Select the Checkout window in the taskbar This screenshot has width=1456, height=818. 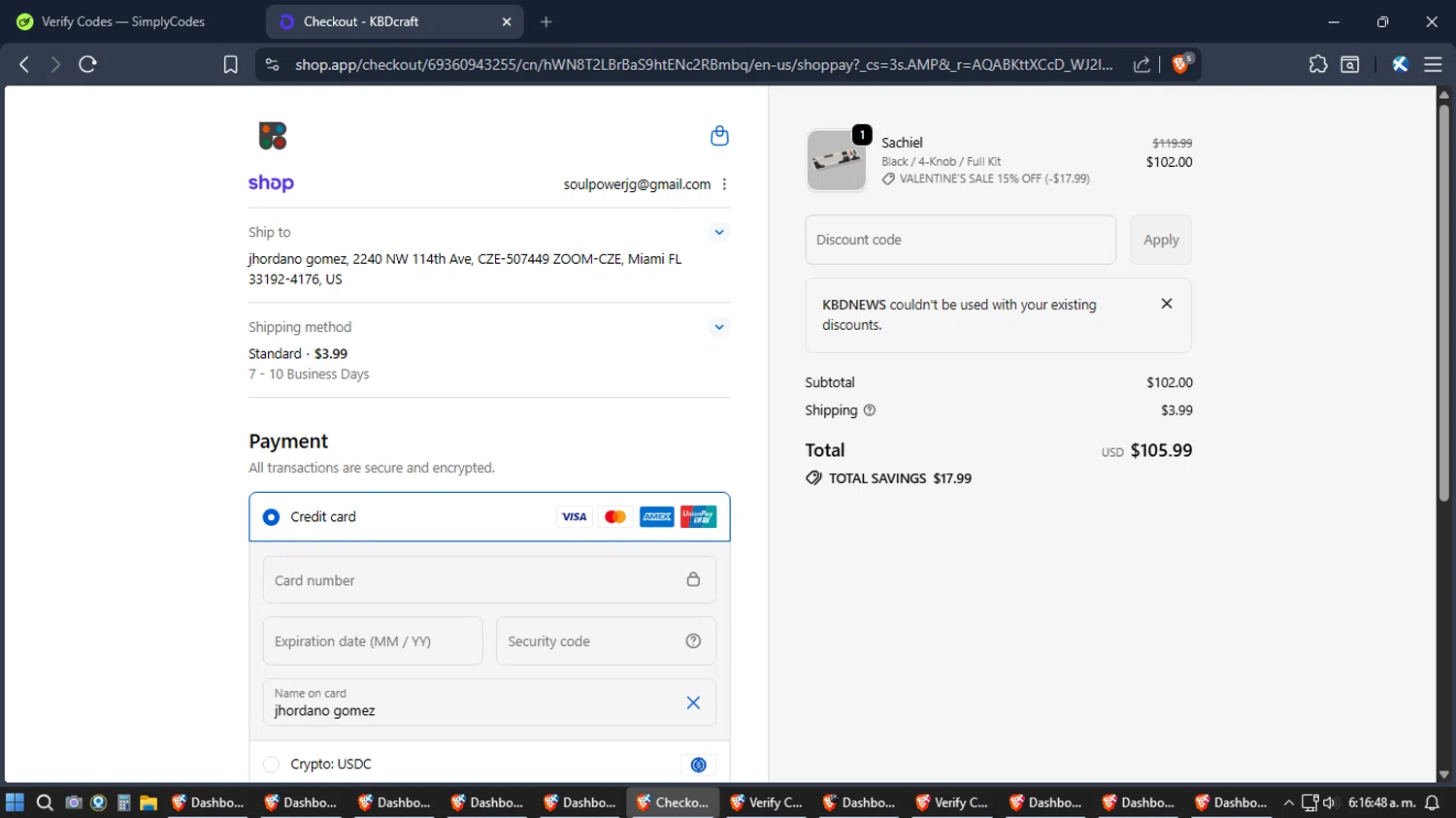click(x=673, y=802)
